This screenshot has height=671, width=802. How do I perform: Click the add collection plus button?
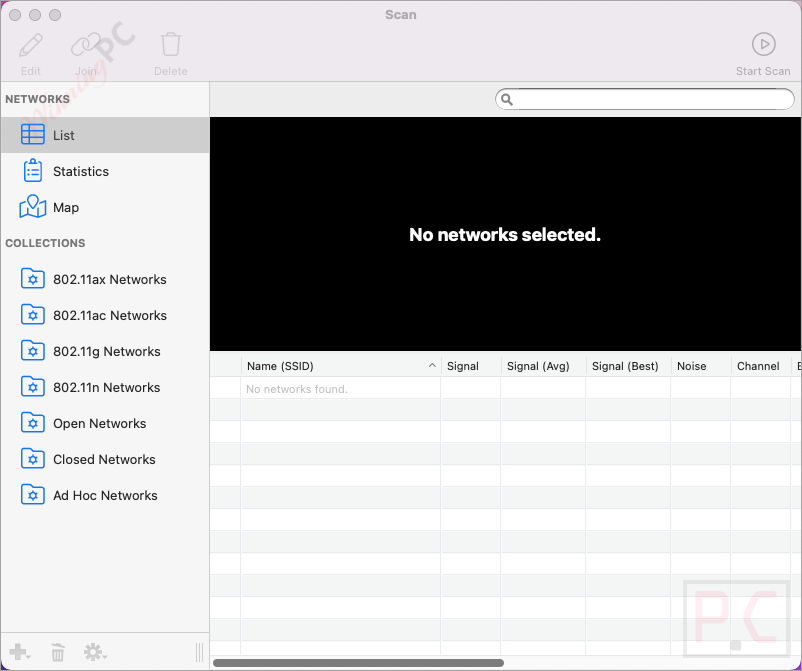click(x=19, y=652)
